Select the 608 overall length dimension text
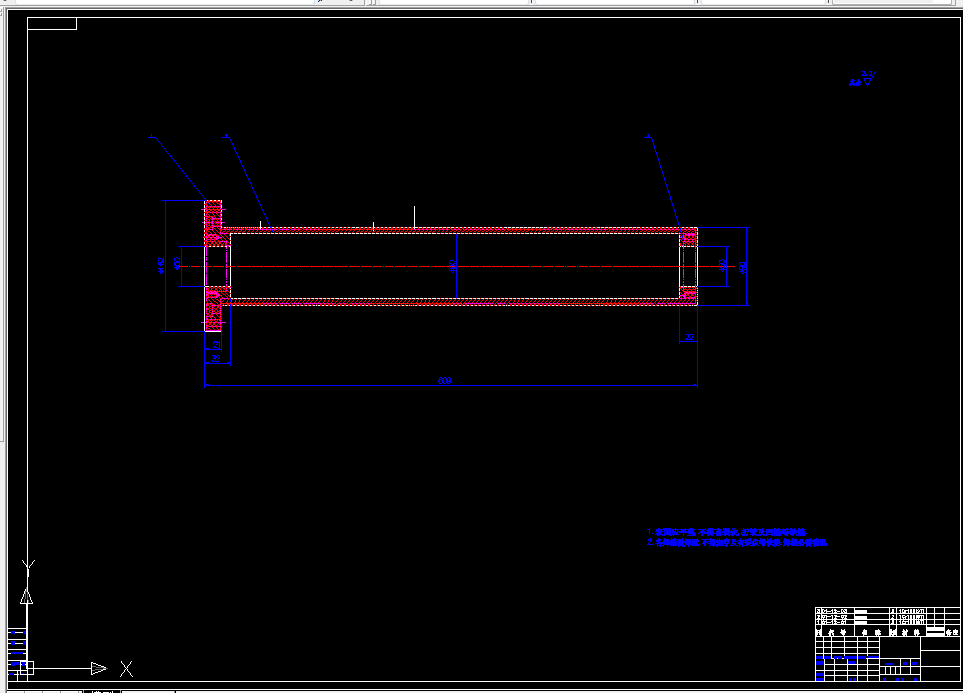Image resolution: width=963 pixels, height=693 pixels. pos(445,381)
